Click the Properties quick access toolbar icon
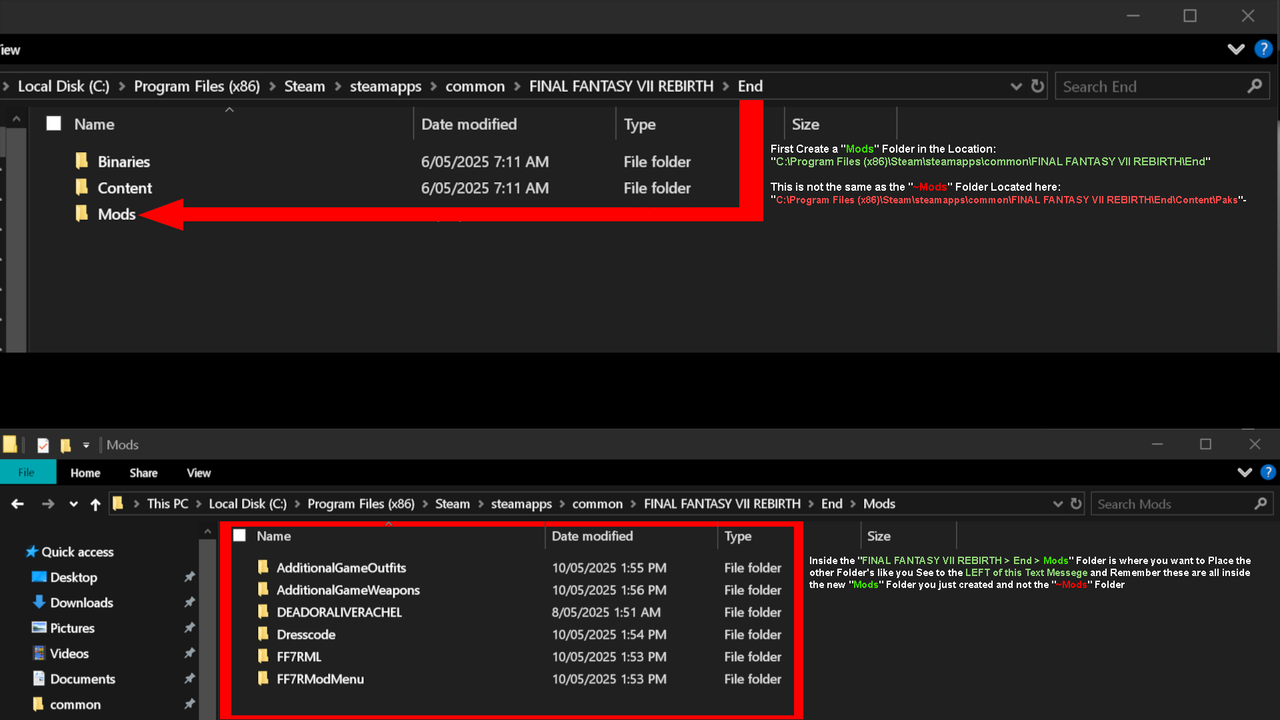 pyautogui.click(x=43, y=445)
